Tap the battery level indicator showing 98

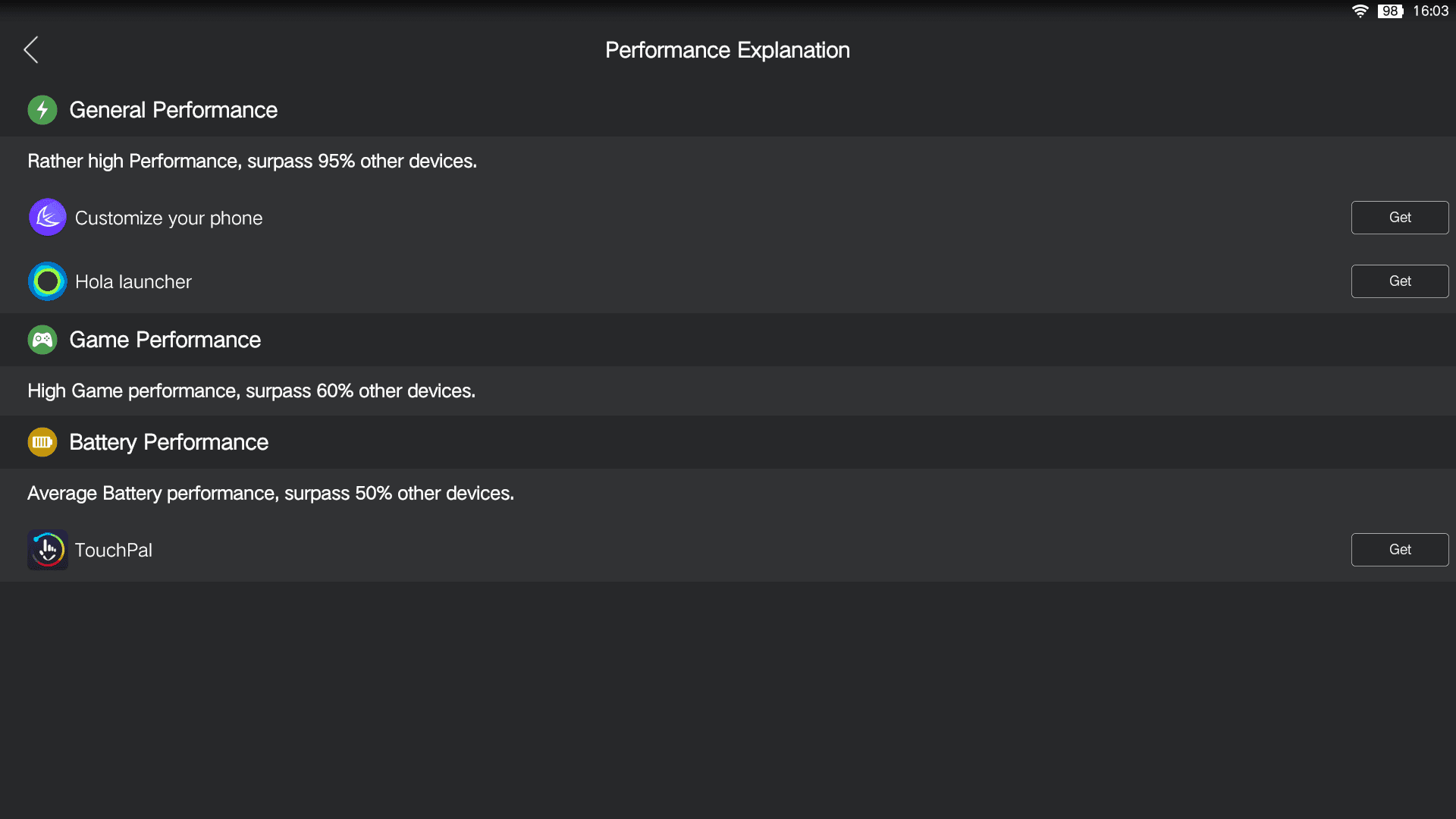1390,11
